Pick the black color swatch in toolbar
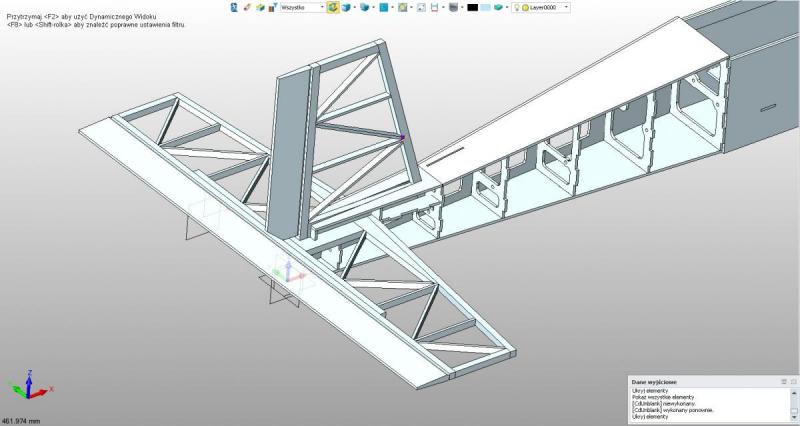Image resolution: width=800 pixels, height=426 pixels. (x=473, y=7)
